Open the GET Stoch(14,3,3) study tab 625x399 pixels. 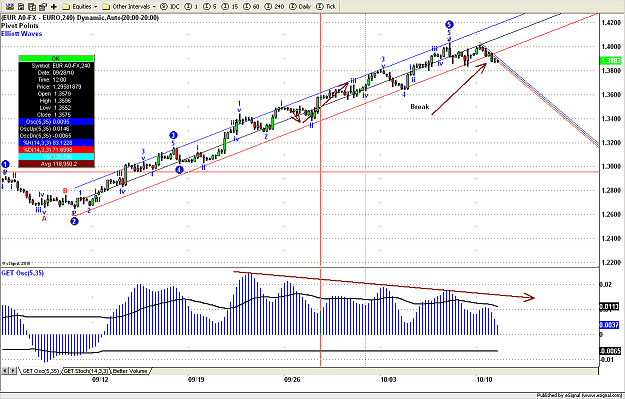(x=86, y=371)
